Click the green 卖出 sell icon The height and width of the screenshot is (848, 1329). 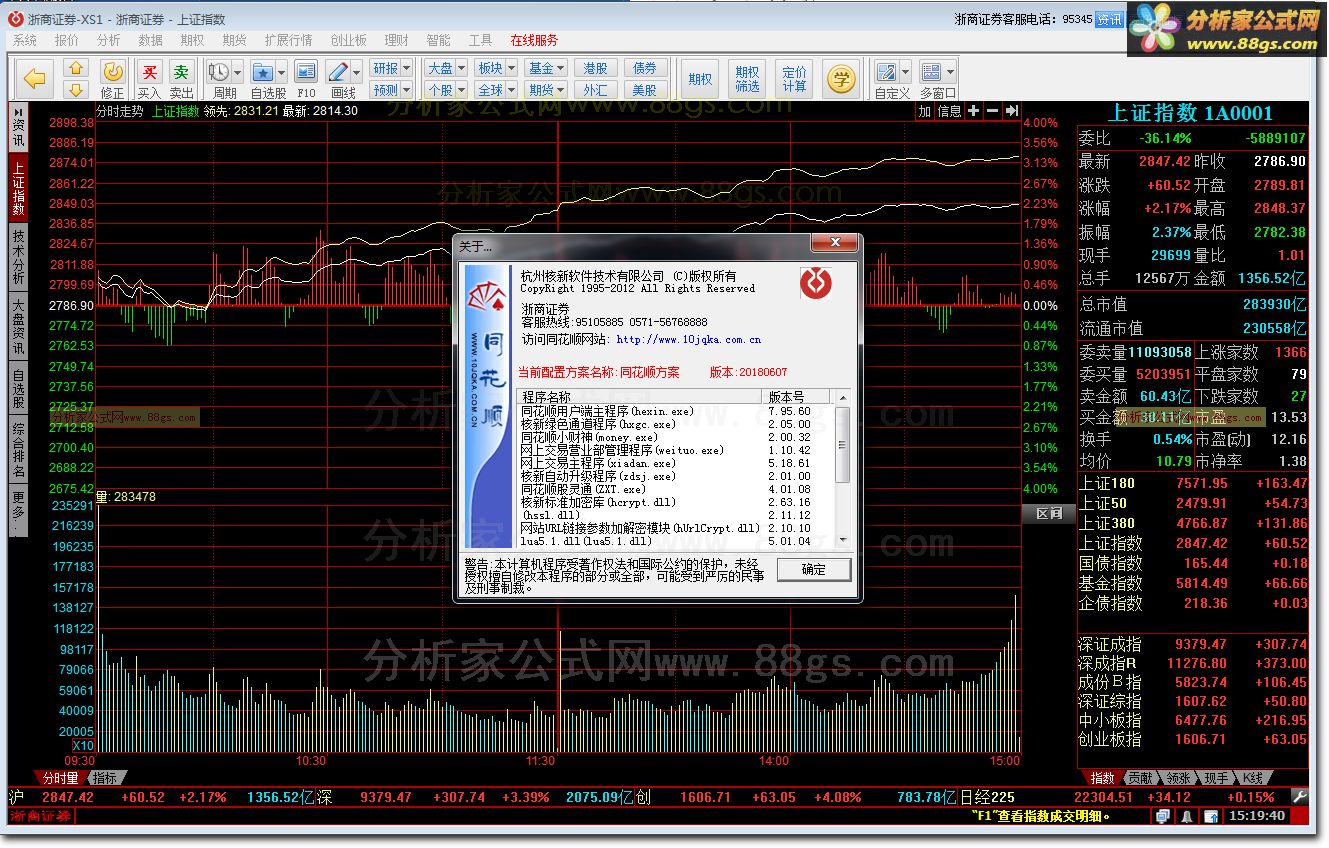[181, 71]
